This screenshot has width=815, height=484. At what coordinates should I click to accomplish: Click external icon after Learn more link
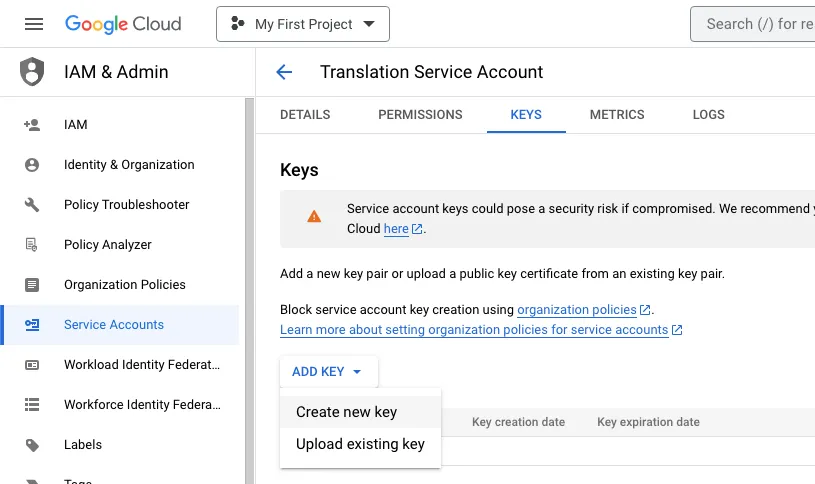pos(677,330)
